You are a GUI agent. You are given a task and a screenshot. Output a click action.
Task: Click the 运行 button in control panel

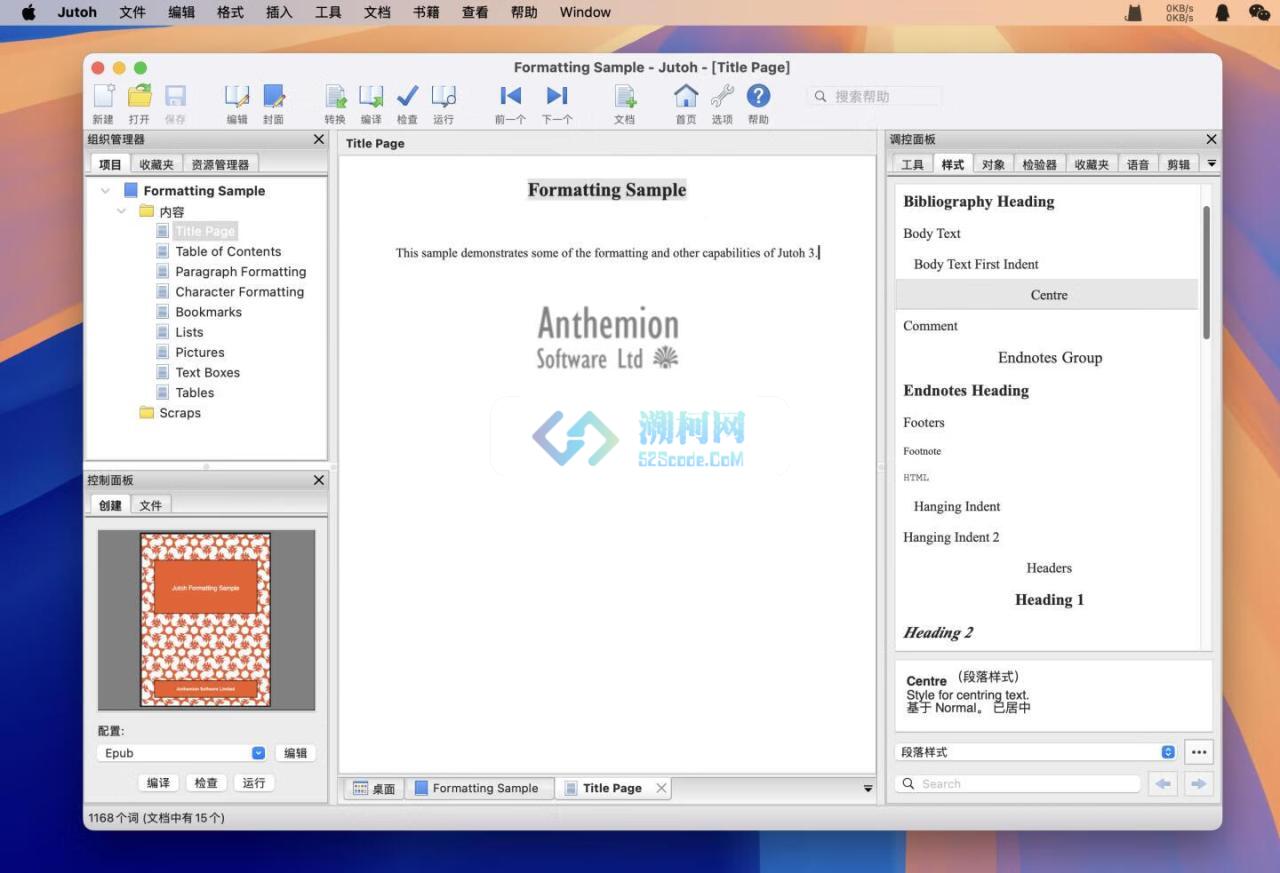pyautogui.click(x=254, y=782)
